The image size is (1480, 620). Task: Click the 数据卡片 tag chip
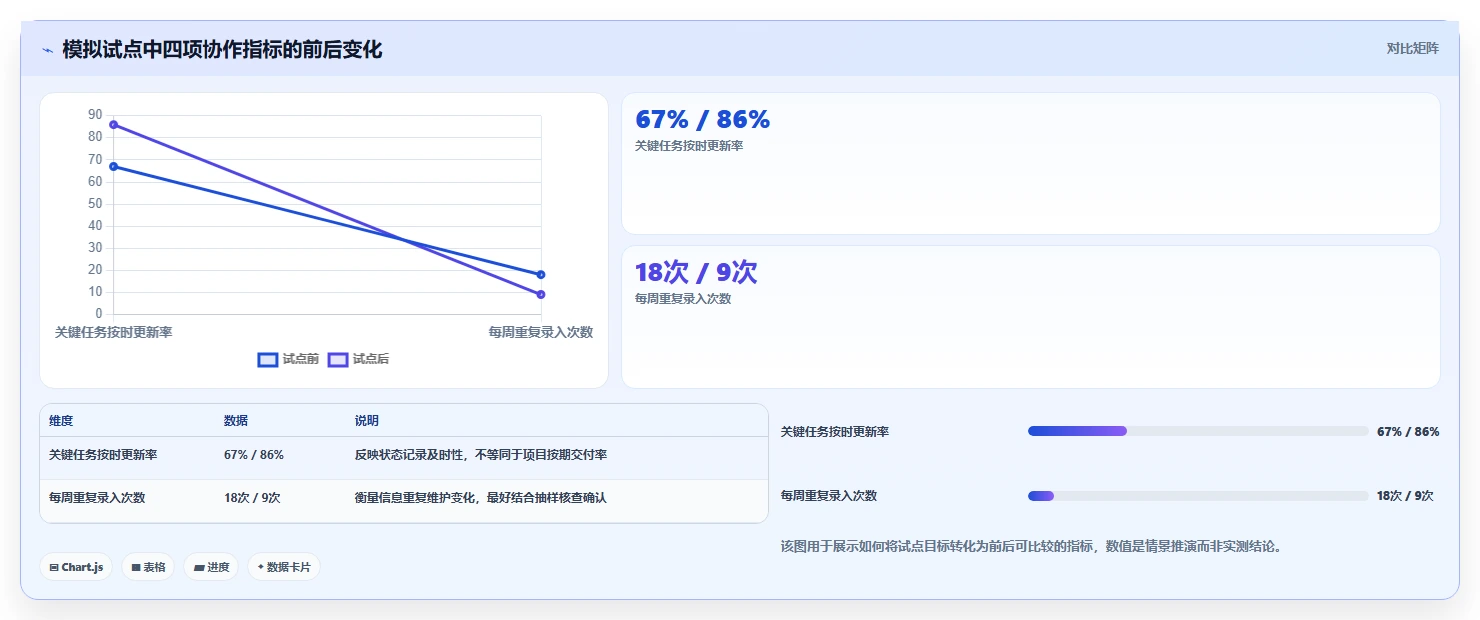click(284, 567)
